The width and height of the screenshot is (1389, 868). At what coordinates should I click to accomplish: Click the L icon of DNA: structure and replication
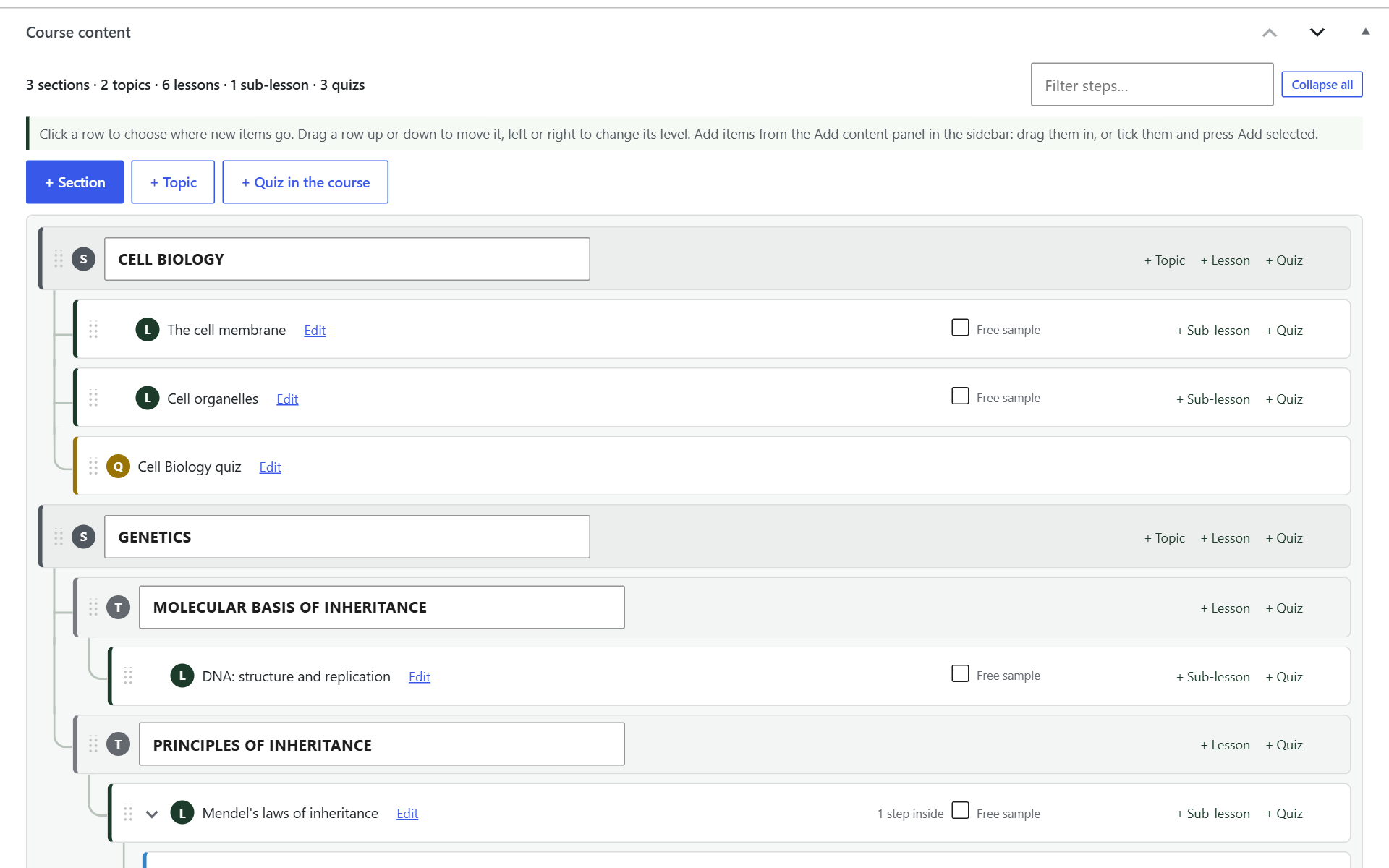[182, 676]
